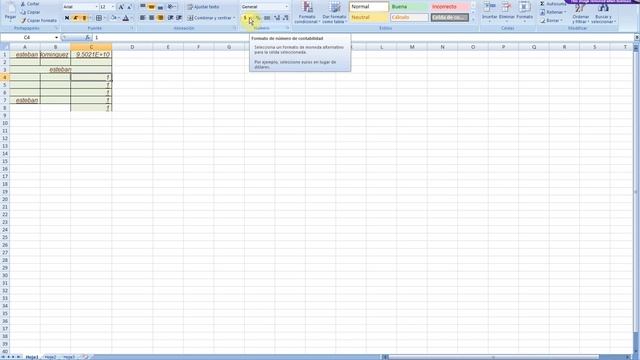
Task: Apply the Buena cell style
Action: (x=409, y=7)
